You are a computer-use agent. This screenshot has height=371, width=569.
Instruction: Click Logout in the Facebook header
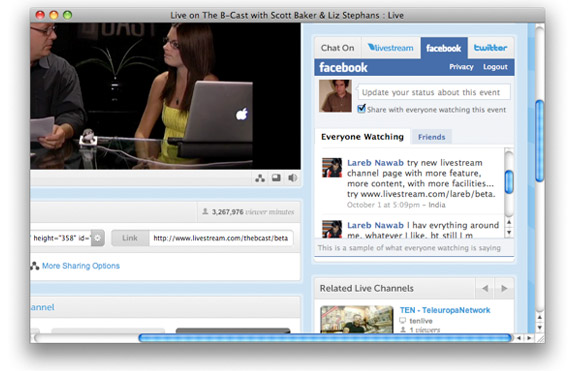click(495, 67)
